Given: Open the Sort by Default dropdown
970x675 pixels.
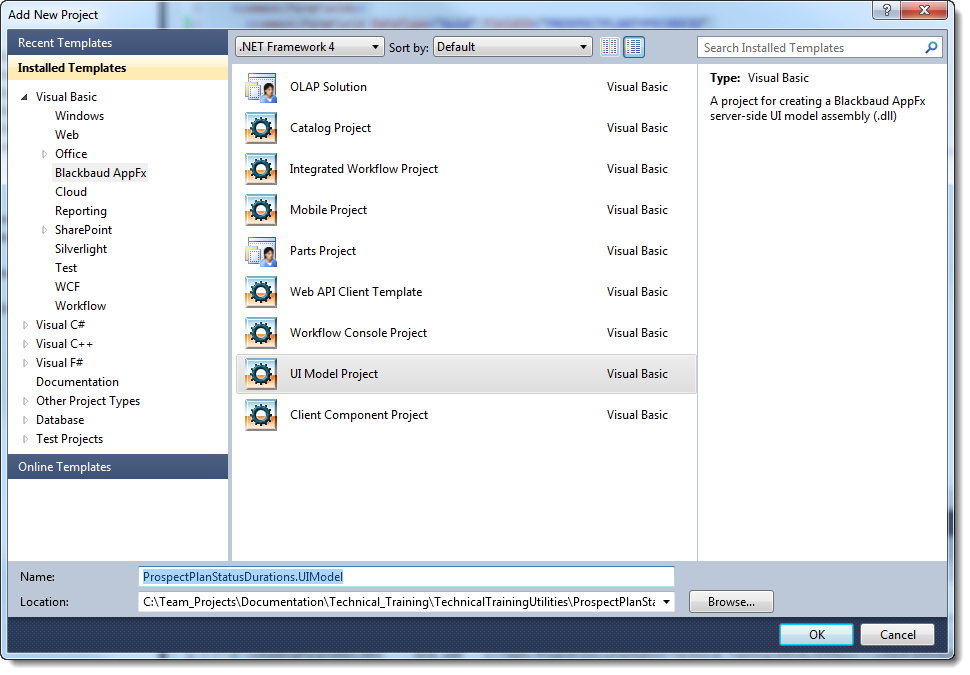Looking at the screenshot, I should (x=512, y=47).
